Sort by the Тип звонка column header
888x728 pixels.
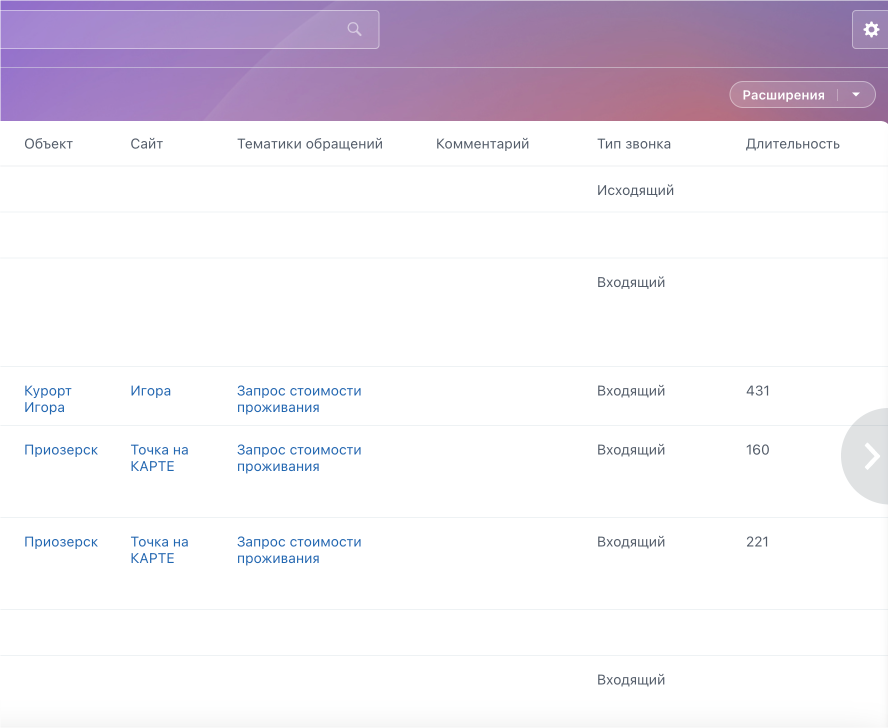point(634,144)
